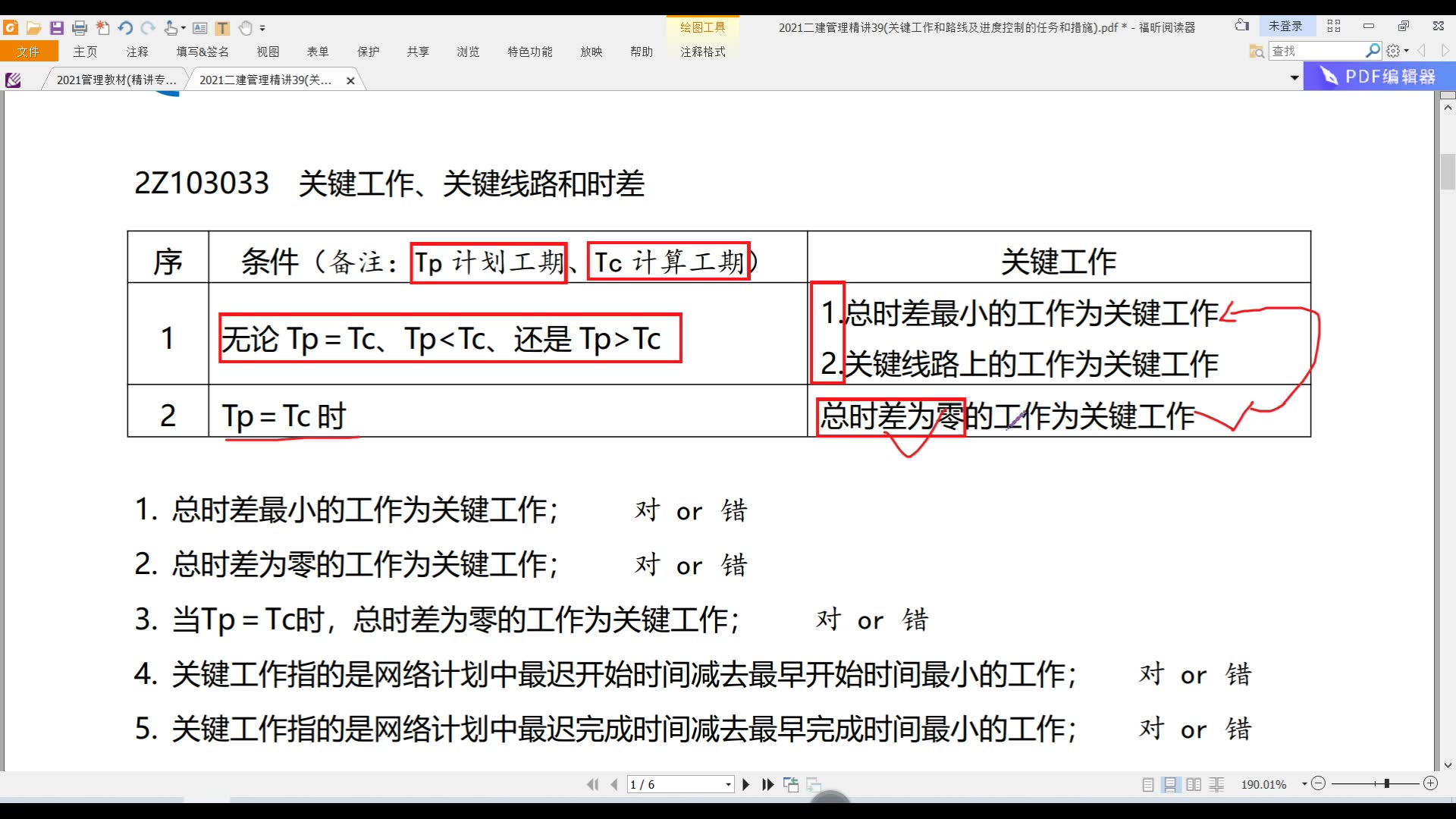
Task: Click the previous view icon
Action: (791, 784)
